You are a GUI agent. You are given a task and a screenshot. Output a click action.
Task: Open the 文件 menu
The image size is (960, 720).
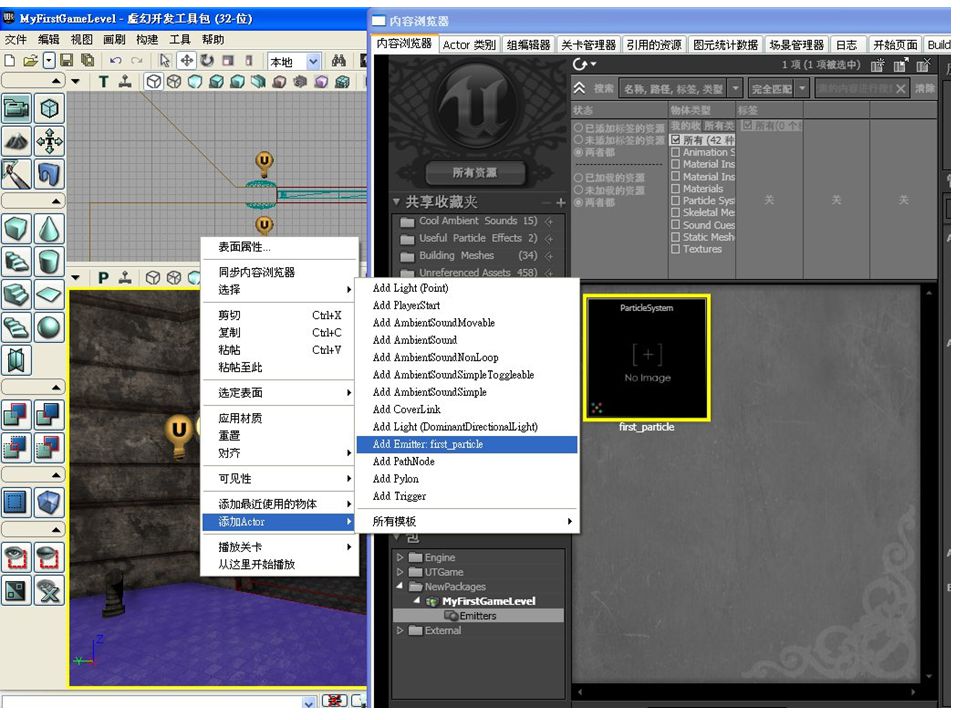15,40
